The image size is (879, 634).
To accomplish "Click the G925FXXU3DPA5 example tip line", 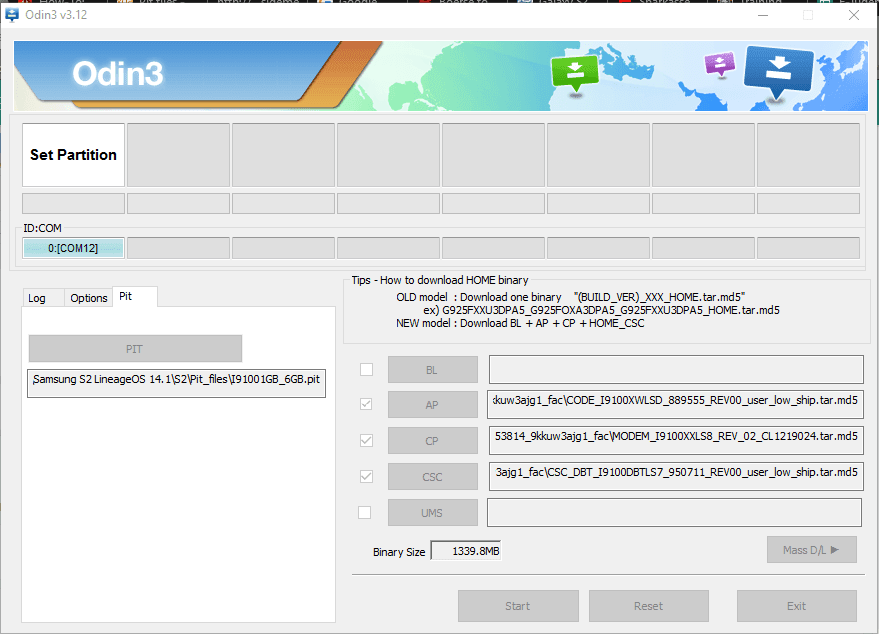I will coord(602,310).
